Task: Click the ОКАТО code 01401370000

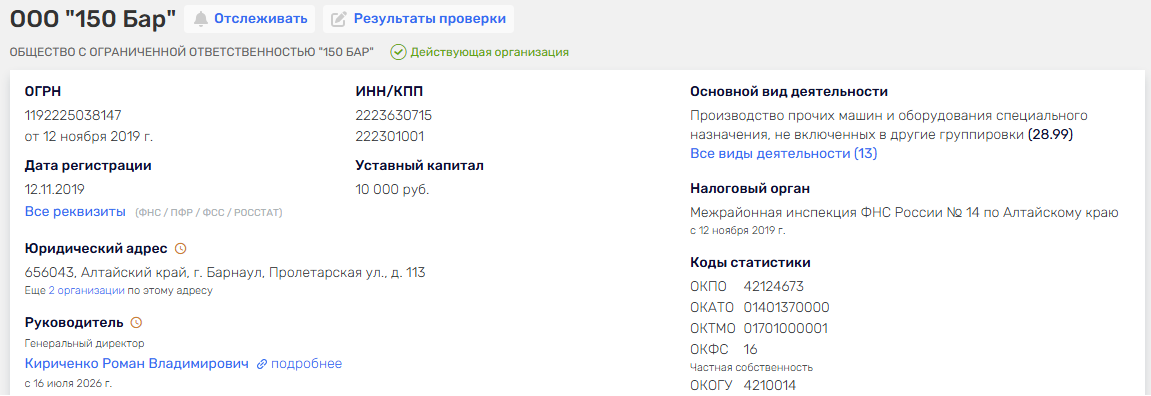Action: coord(786,307)
